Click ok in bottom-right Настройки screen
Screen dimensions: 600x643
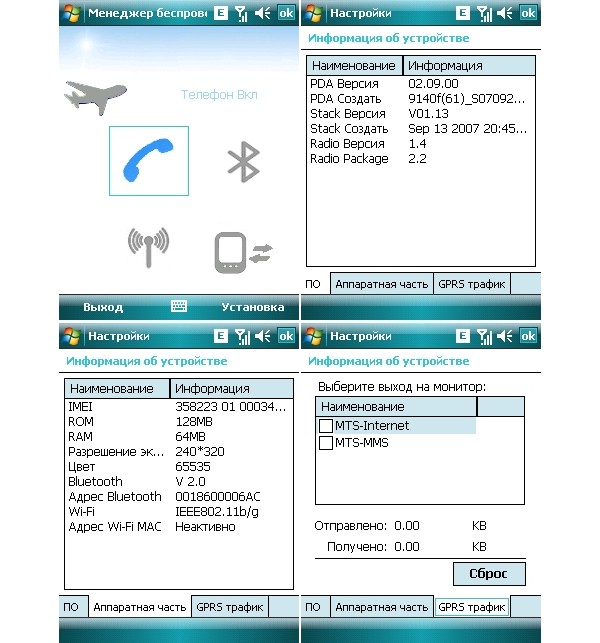(528, 336)
